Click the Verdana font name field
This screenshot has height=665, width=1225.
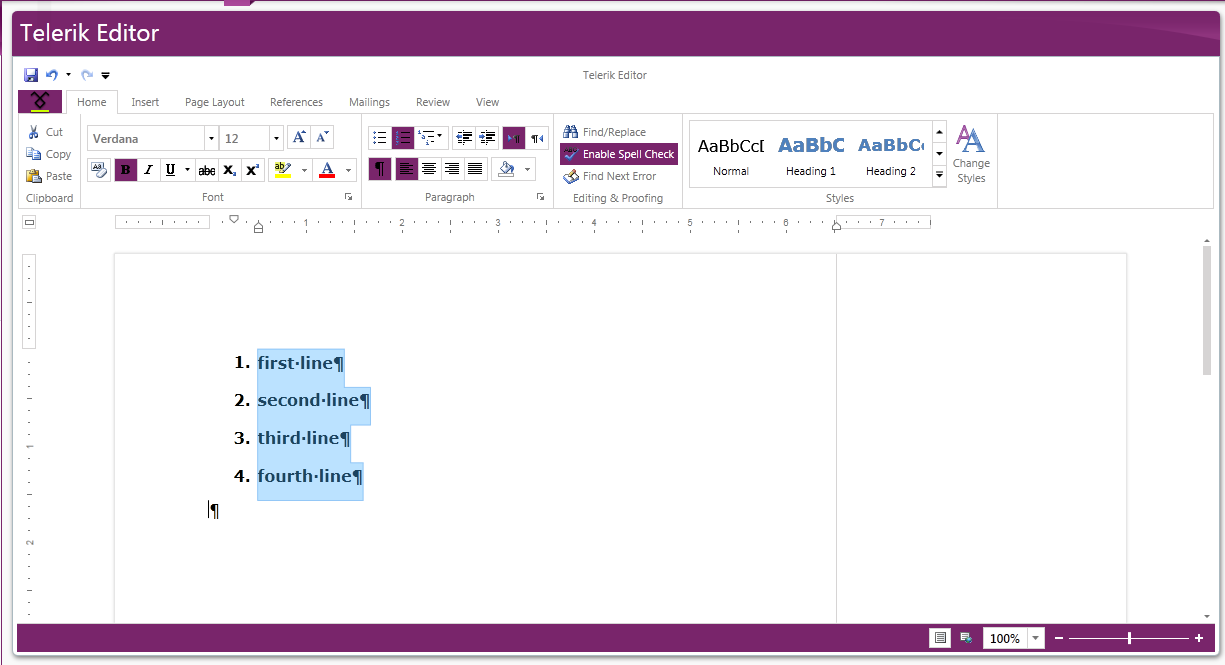pyautogui.click(x=146, y=138)
